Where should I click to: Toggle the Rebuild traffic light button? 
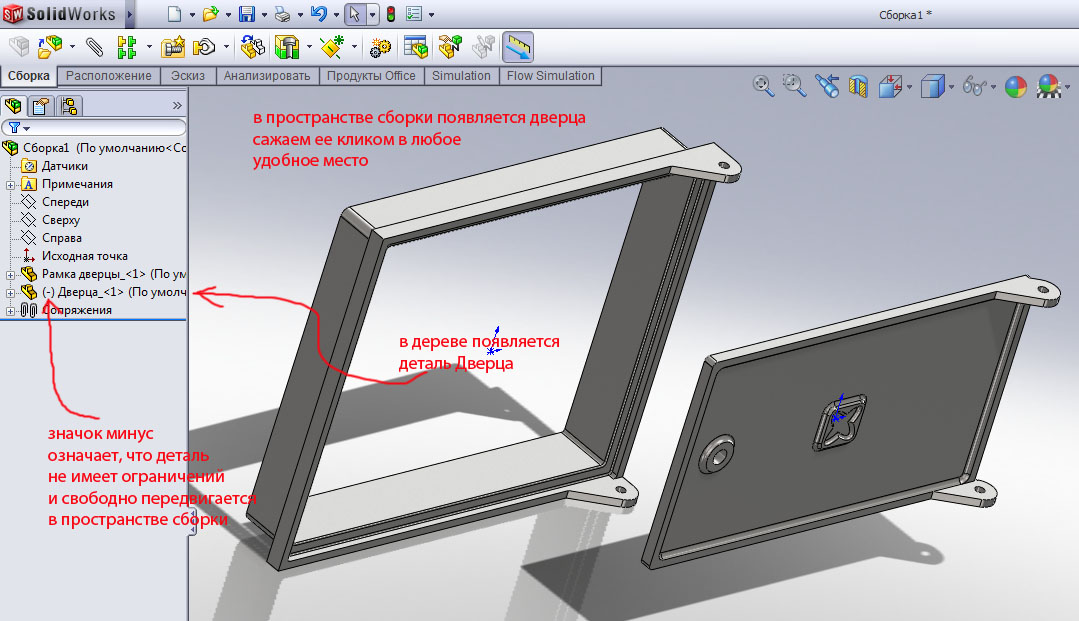[390, 14]
